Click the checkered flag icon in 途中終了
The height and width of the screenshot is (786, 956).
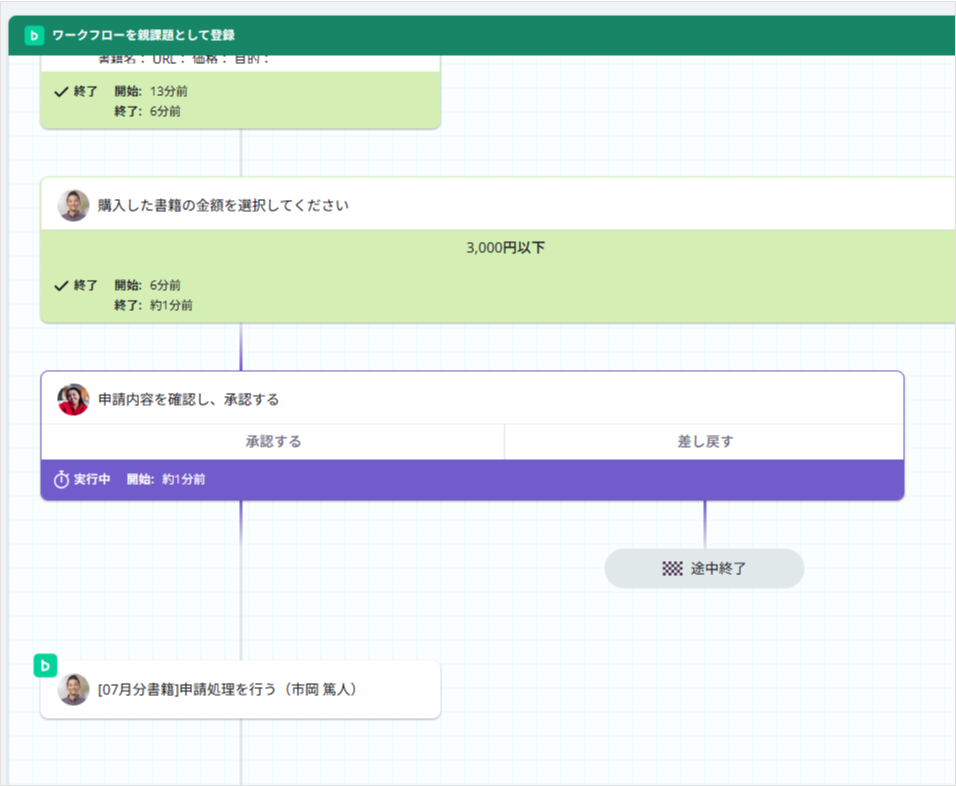672,569
